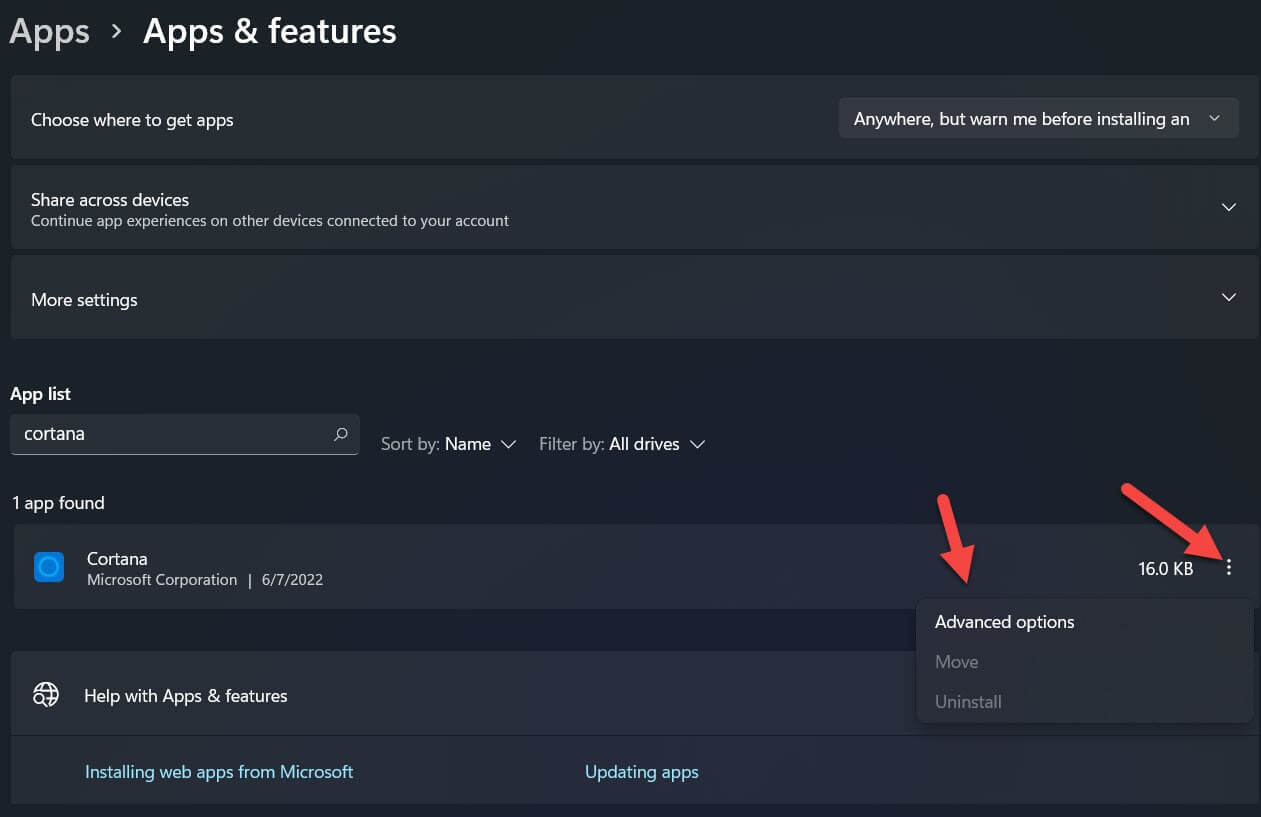Click the Cortana app icon
Viewport: 1261px width, 817px height.
(49, 568)
